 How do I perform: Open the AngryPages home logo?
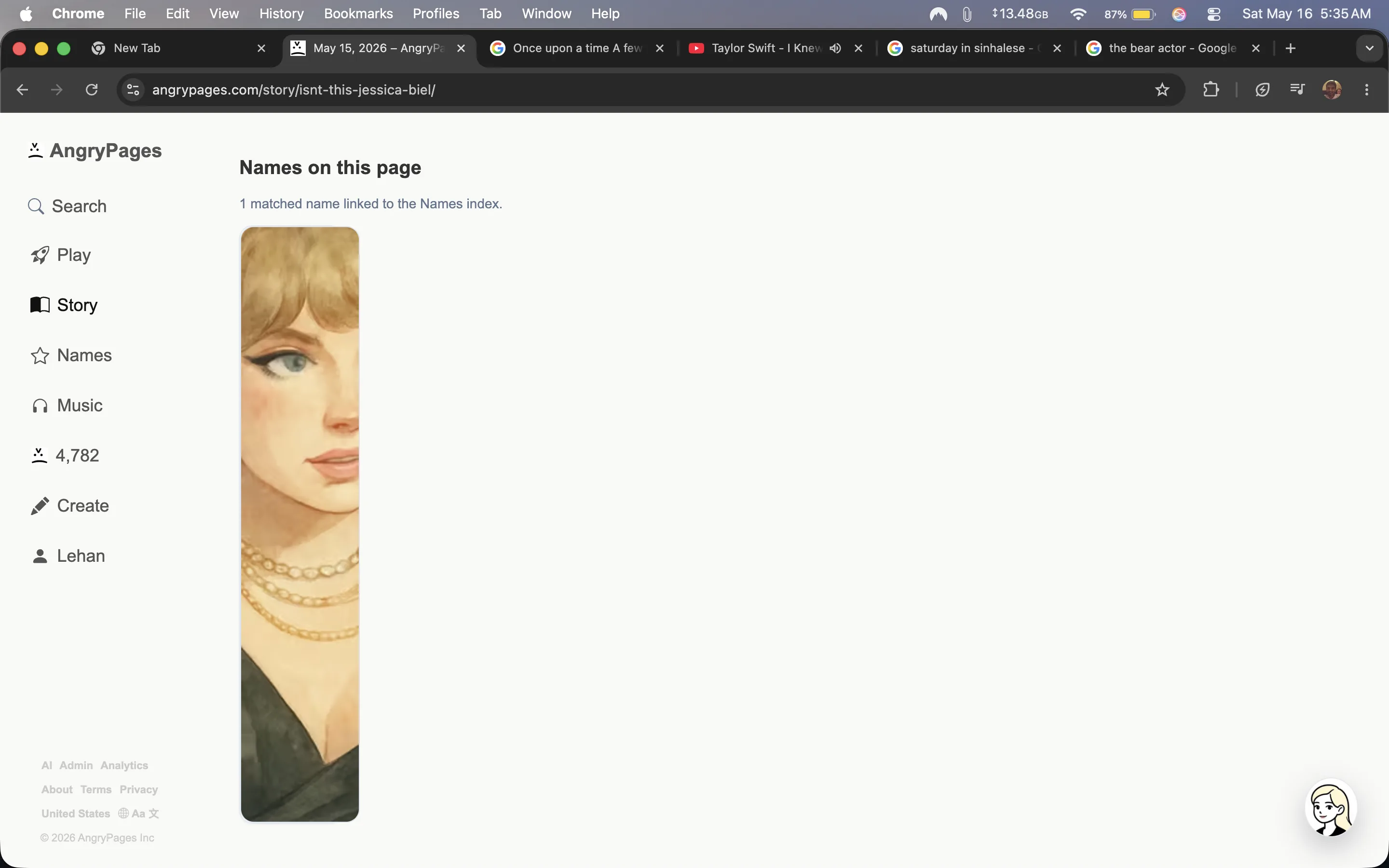(95, 150)
